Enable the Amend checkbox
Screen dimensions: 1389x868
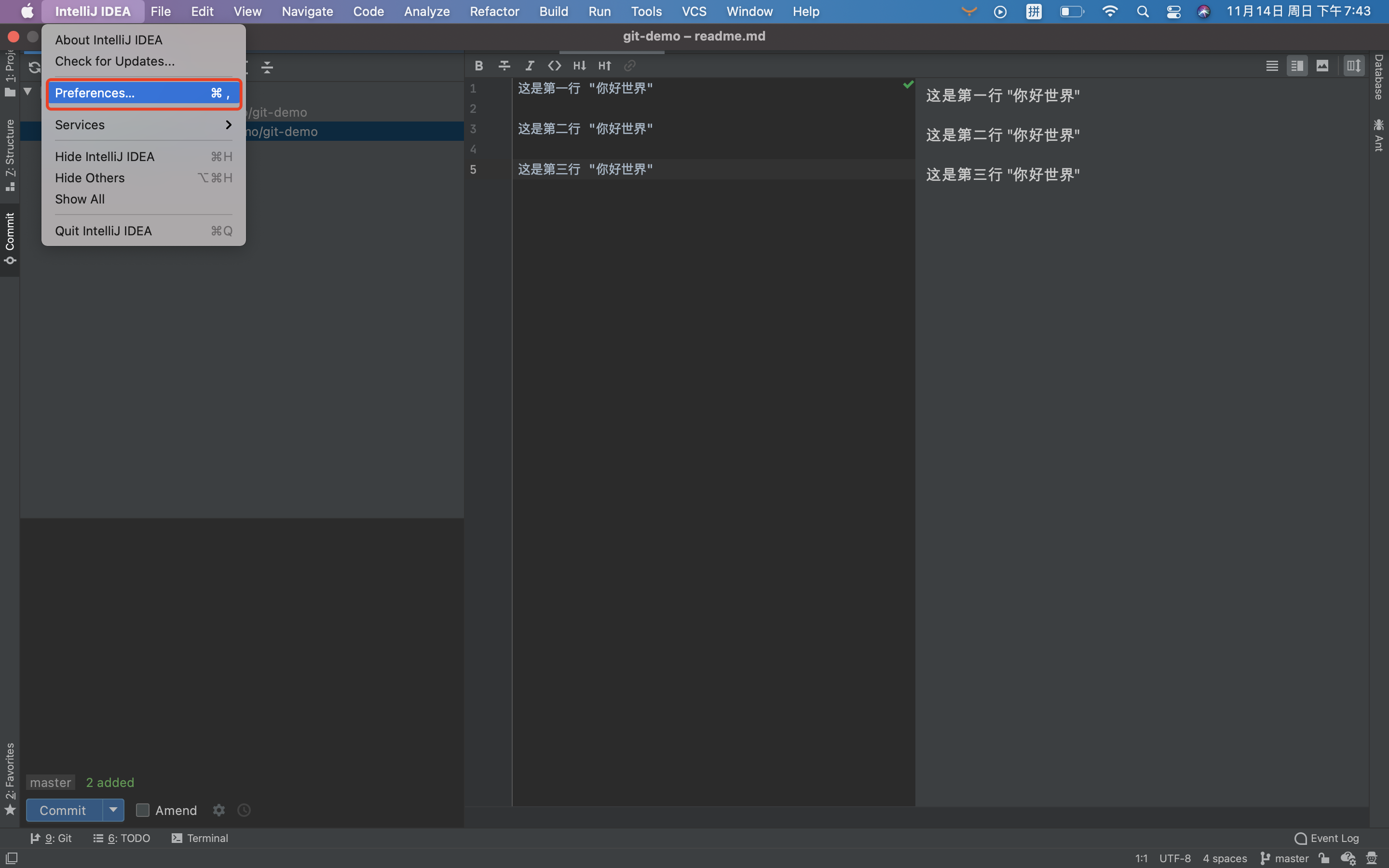pyautogui.click(x=142, y=810)
